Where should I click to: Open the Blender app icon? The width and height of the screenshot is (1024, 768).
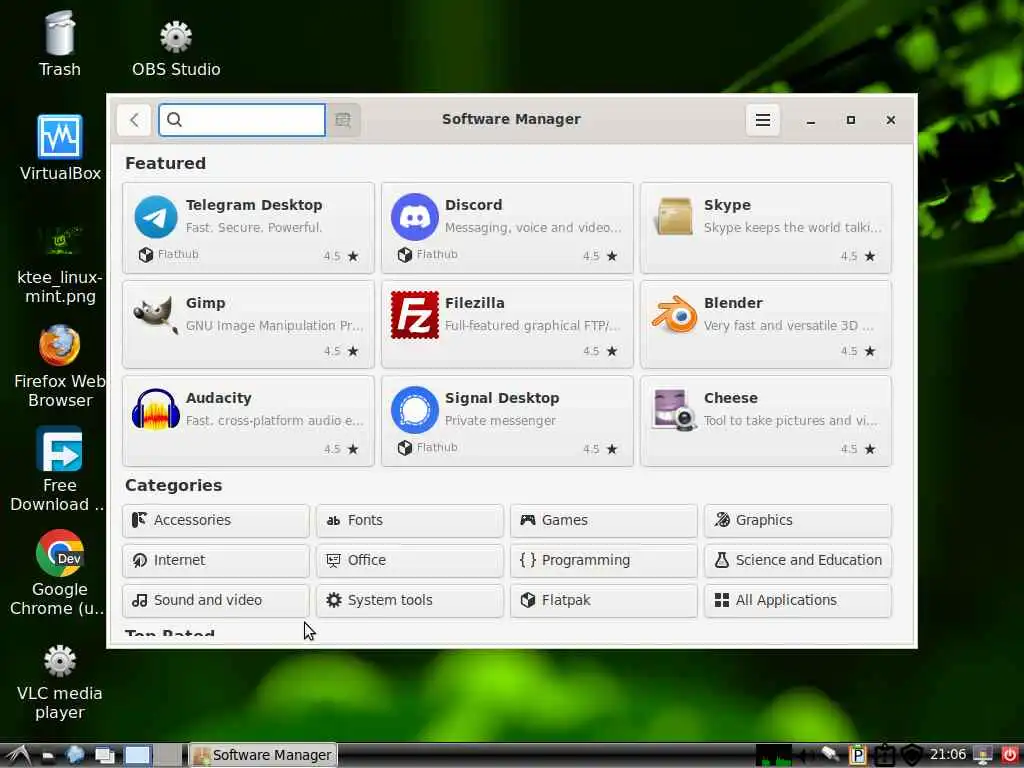tap(674, 314)
